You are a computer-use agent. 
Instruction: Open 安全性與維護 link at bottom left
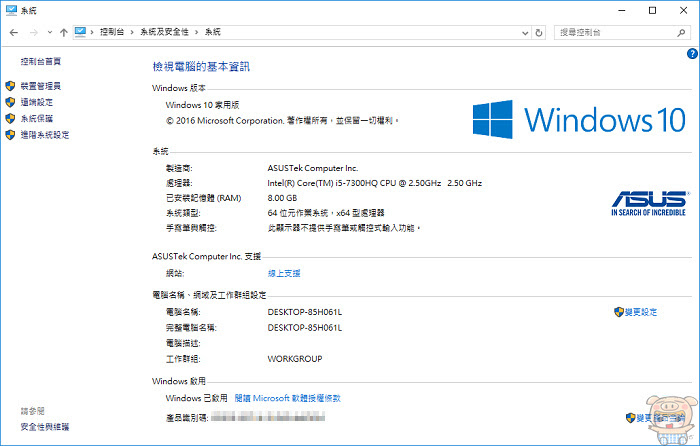[x=45, y=427]
